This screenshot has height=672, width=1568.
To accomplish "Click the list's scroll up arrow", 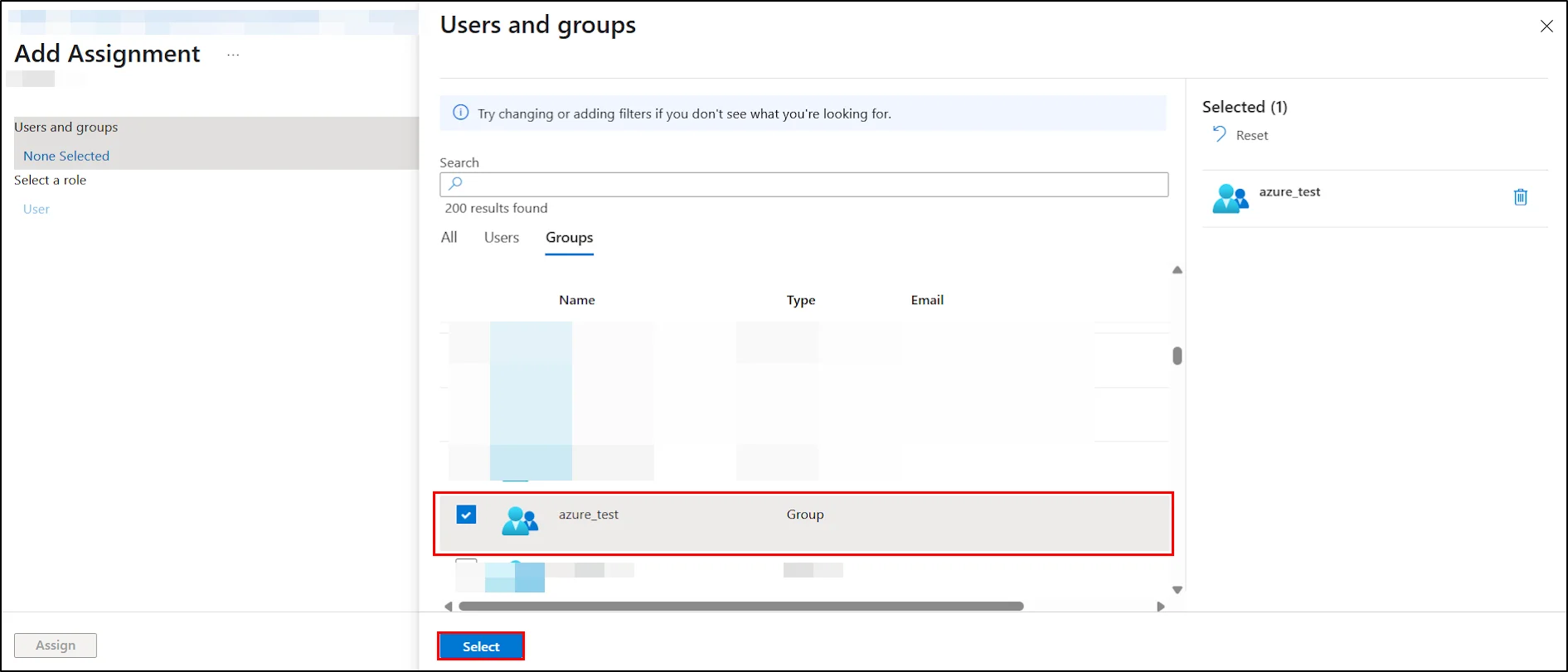I will point(1177,270).
